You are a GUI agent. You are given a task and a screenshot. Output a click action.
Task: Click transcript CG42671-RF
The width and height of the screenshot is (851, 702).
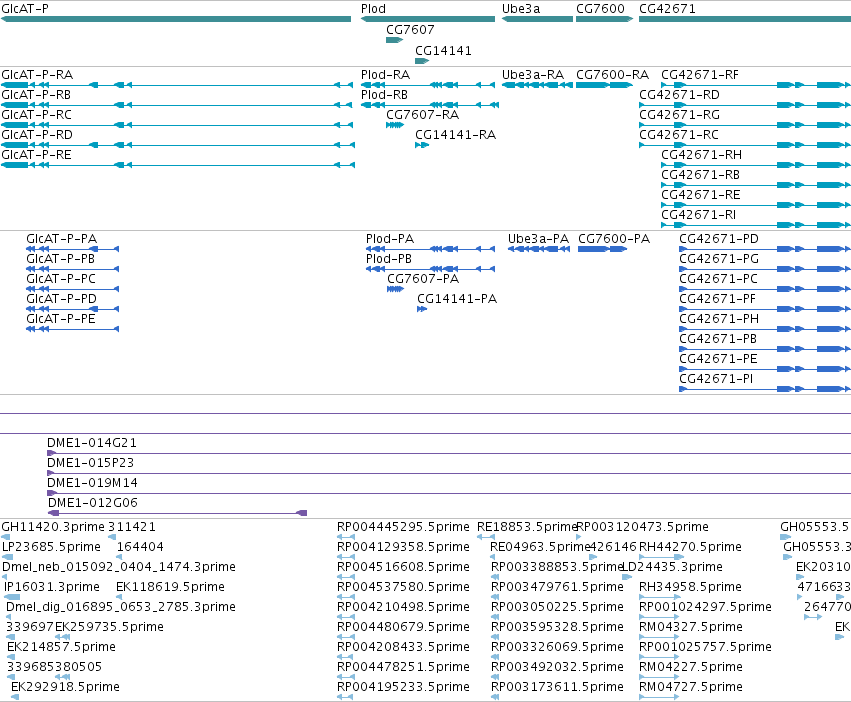700,75
